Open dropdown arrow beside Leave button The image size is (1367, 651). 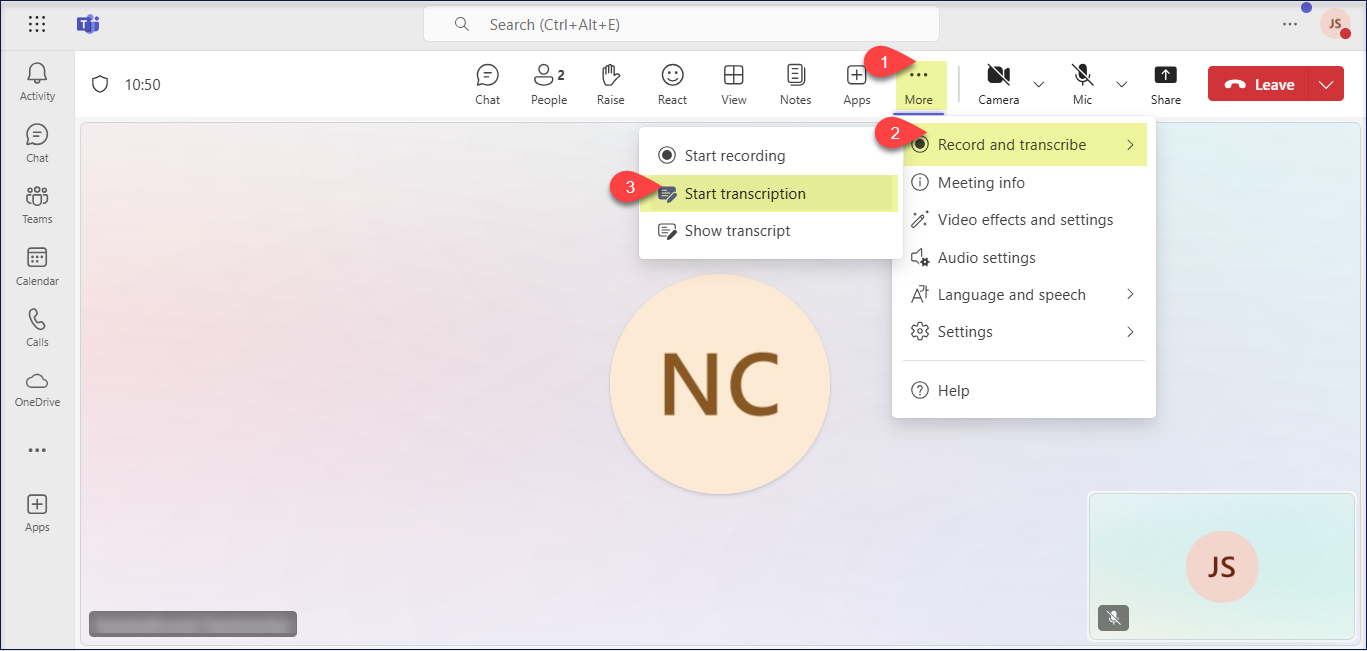pos(1326,85)
